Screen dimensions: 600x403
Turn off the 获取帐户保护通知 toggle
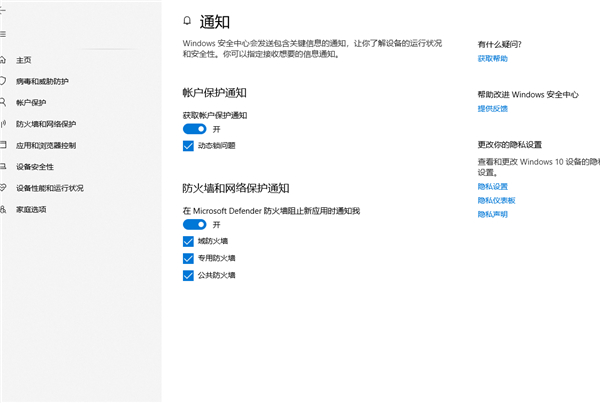tap(194, 129)
